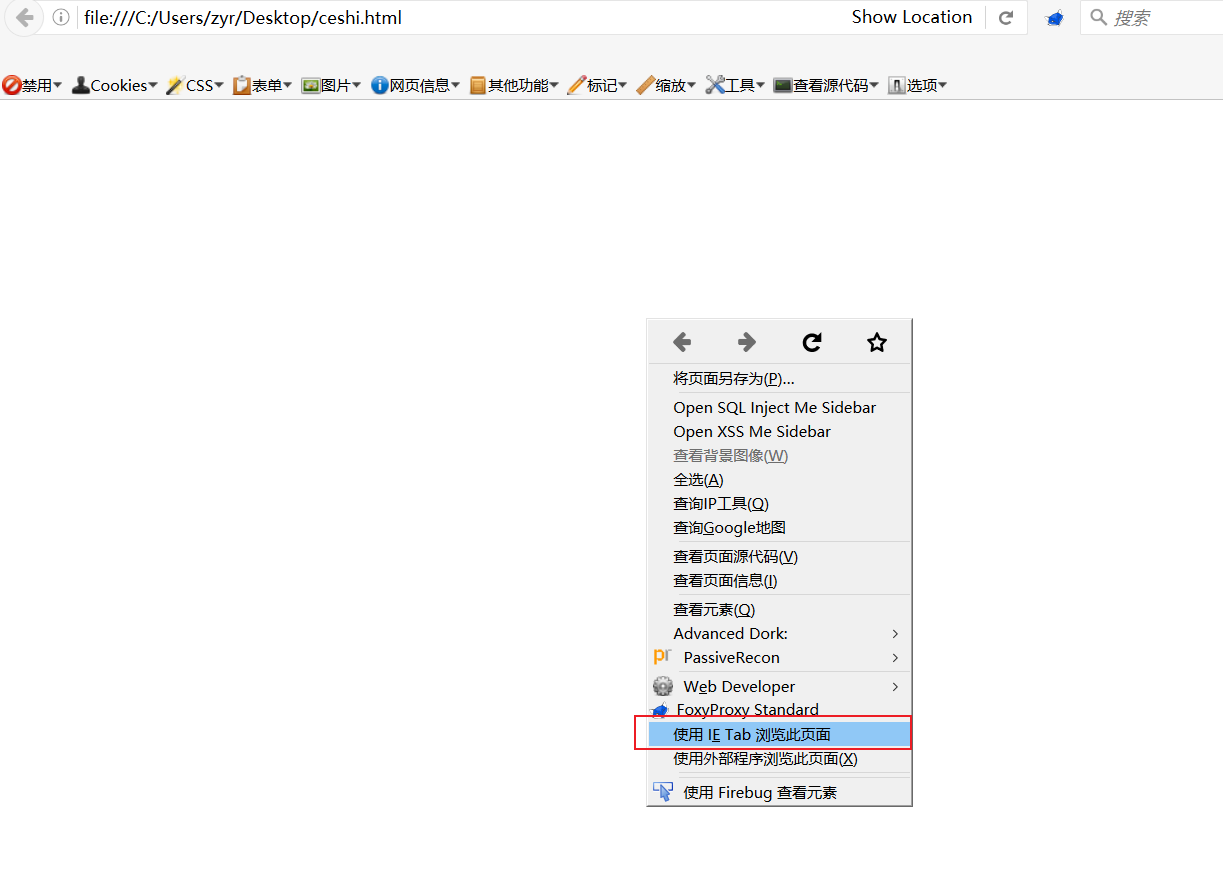Image resolution: width=1223 pixels, height=869 pixels.
Task: Open the 网页信息 dropdown menu
Action: [x=415, y=86]
